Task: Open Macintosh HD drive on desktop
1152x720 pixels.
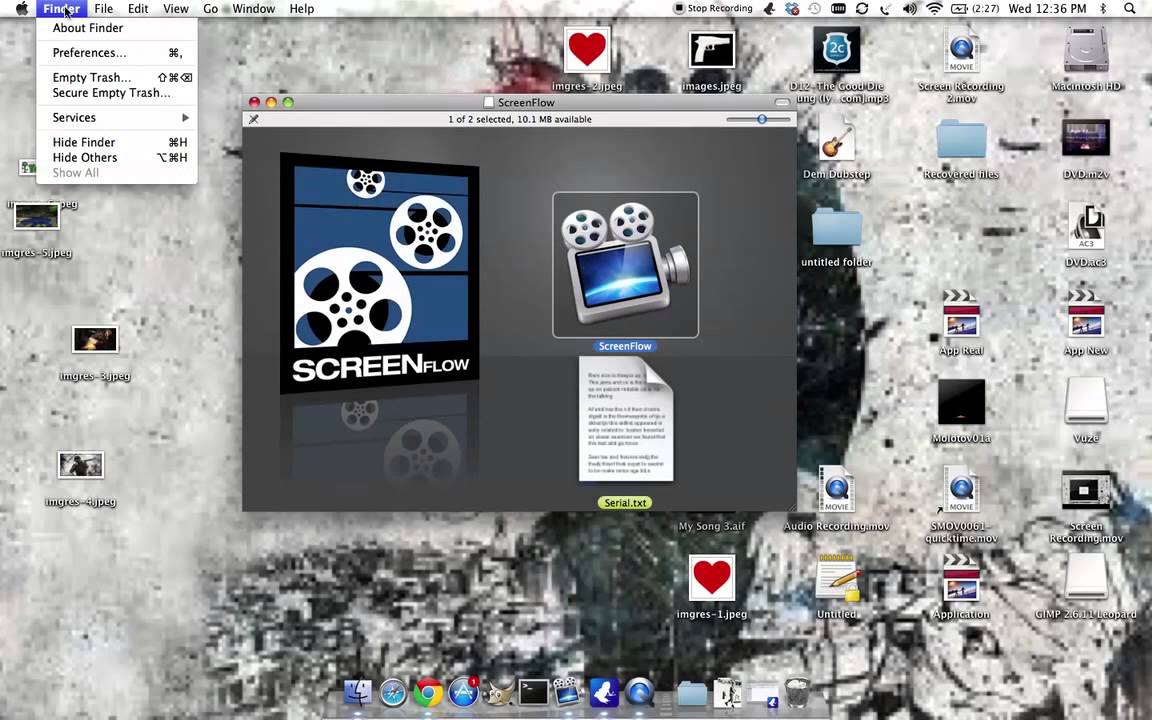Action: (1086, 50)
